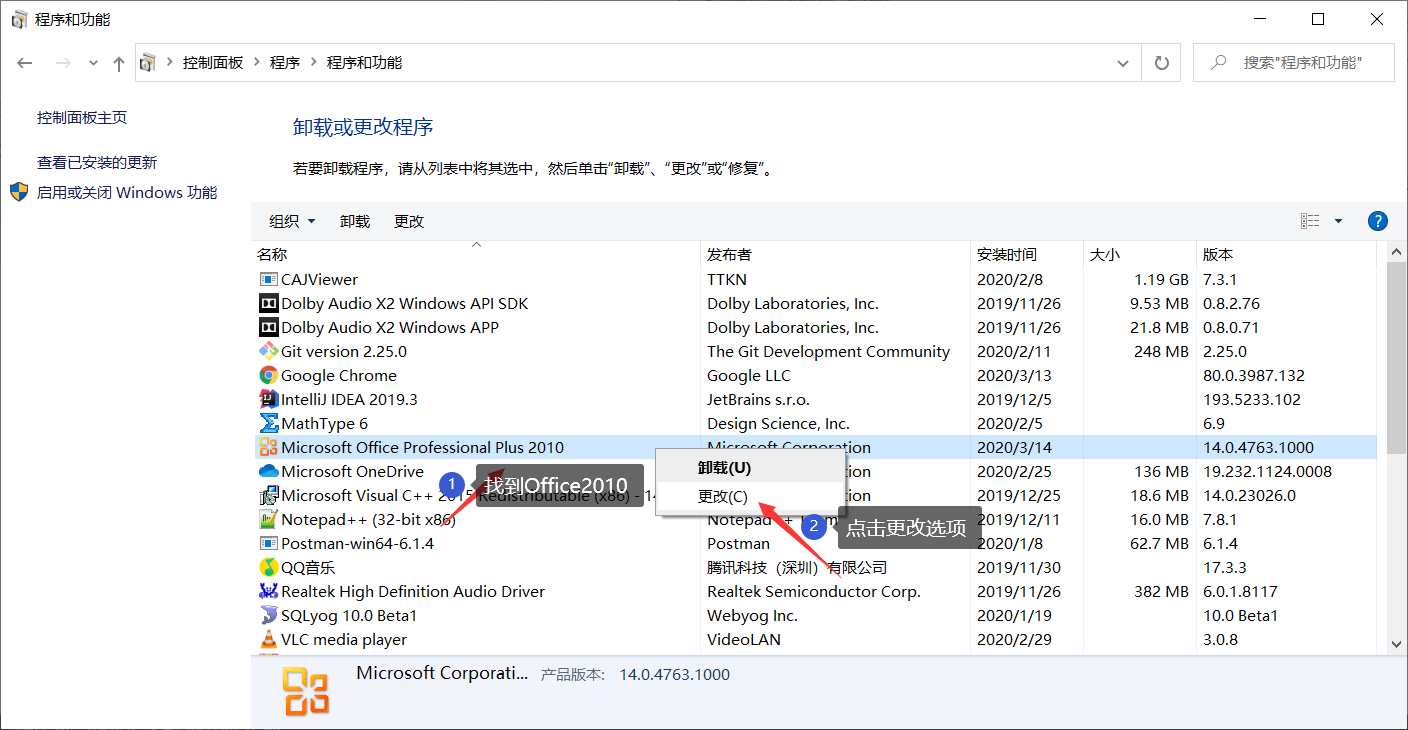Sort by 发布者 column header
Image resolution: width=1408 pixels, height=730 pixels.
[835, 255]
